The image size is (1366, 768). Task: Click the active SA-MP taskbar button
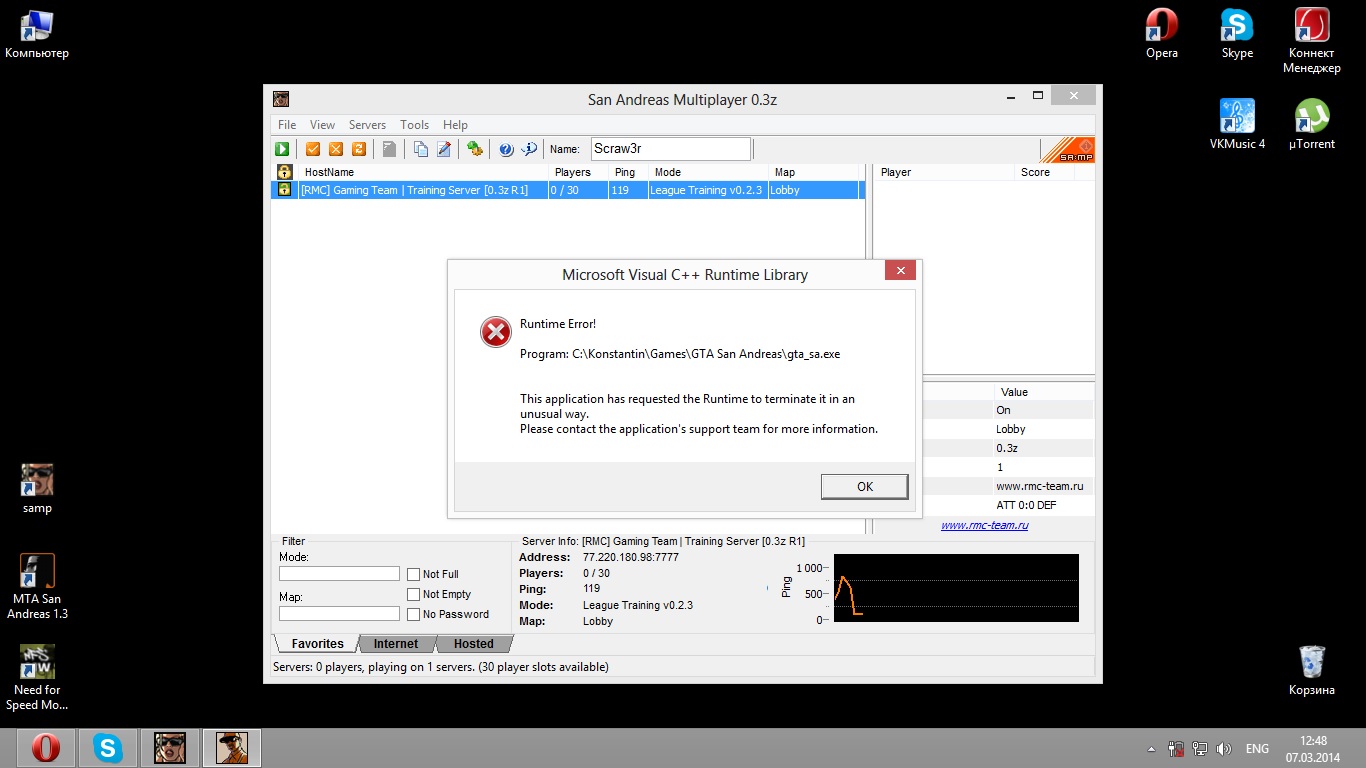(231, 748)
